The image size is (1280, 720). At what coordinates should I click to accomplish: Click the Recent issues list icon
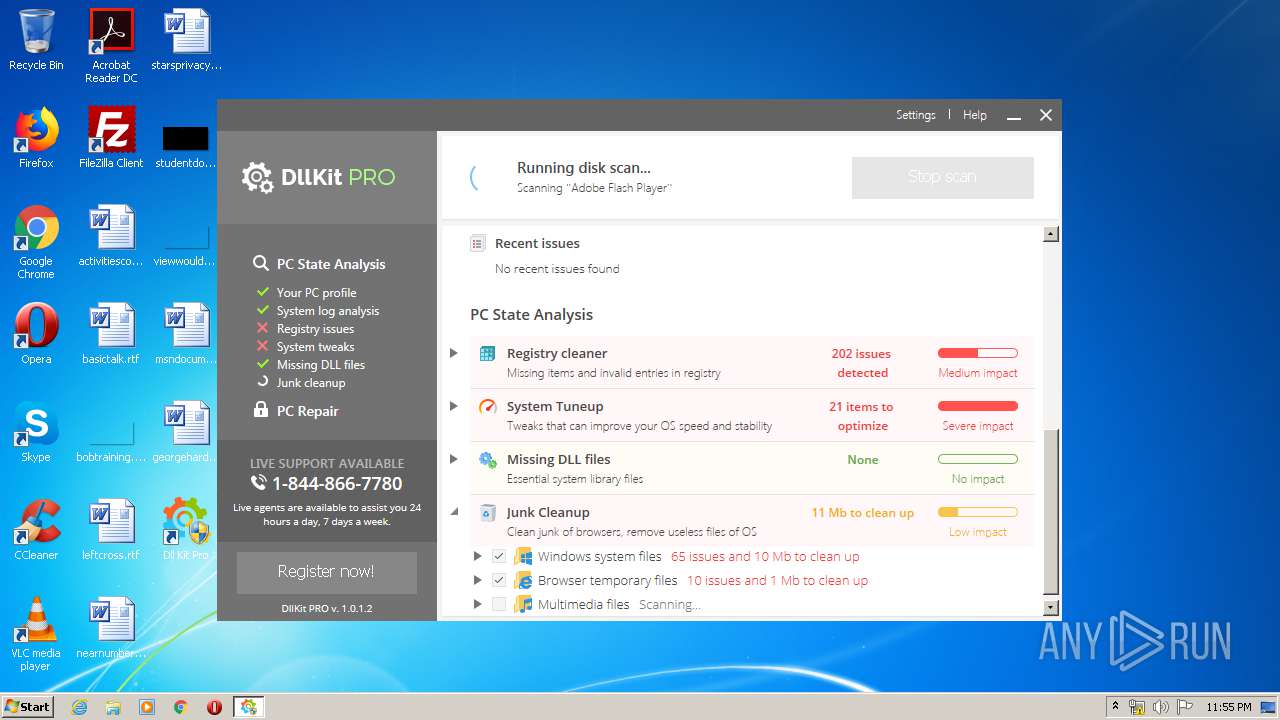coord(478,243)
